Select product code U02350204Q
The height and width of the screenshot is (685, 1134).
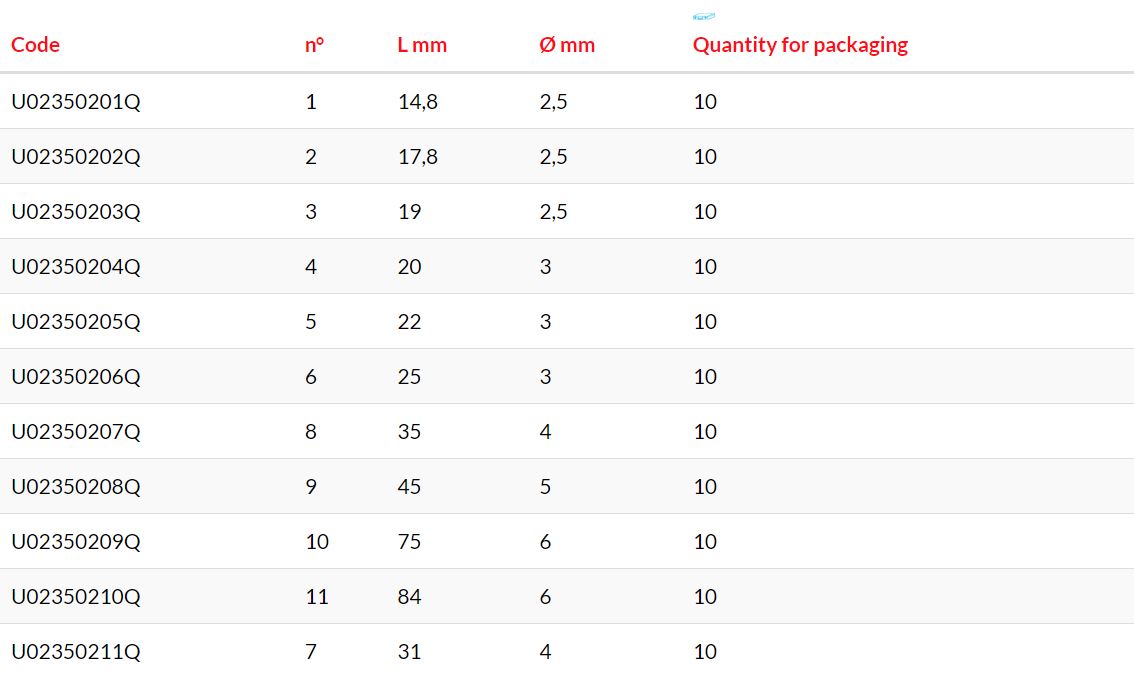click(76, 267)
